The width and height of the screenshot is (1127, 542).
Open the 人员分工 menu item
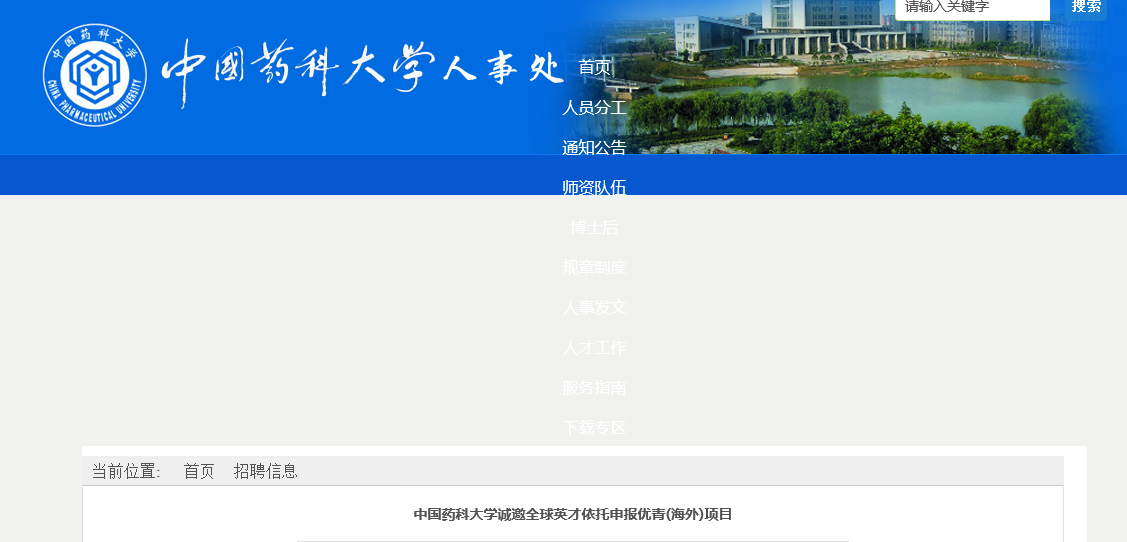pyautogui.click(x=594, y=108)
